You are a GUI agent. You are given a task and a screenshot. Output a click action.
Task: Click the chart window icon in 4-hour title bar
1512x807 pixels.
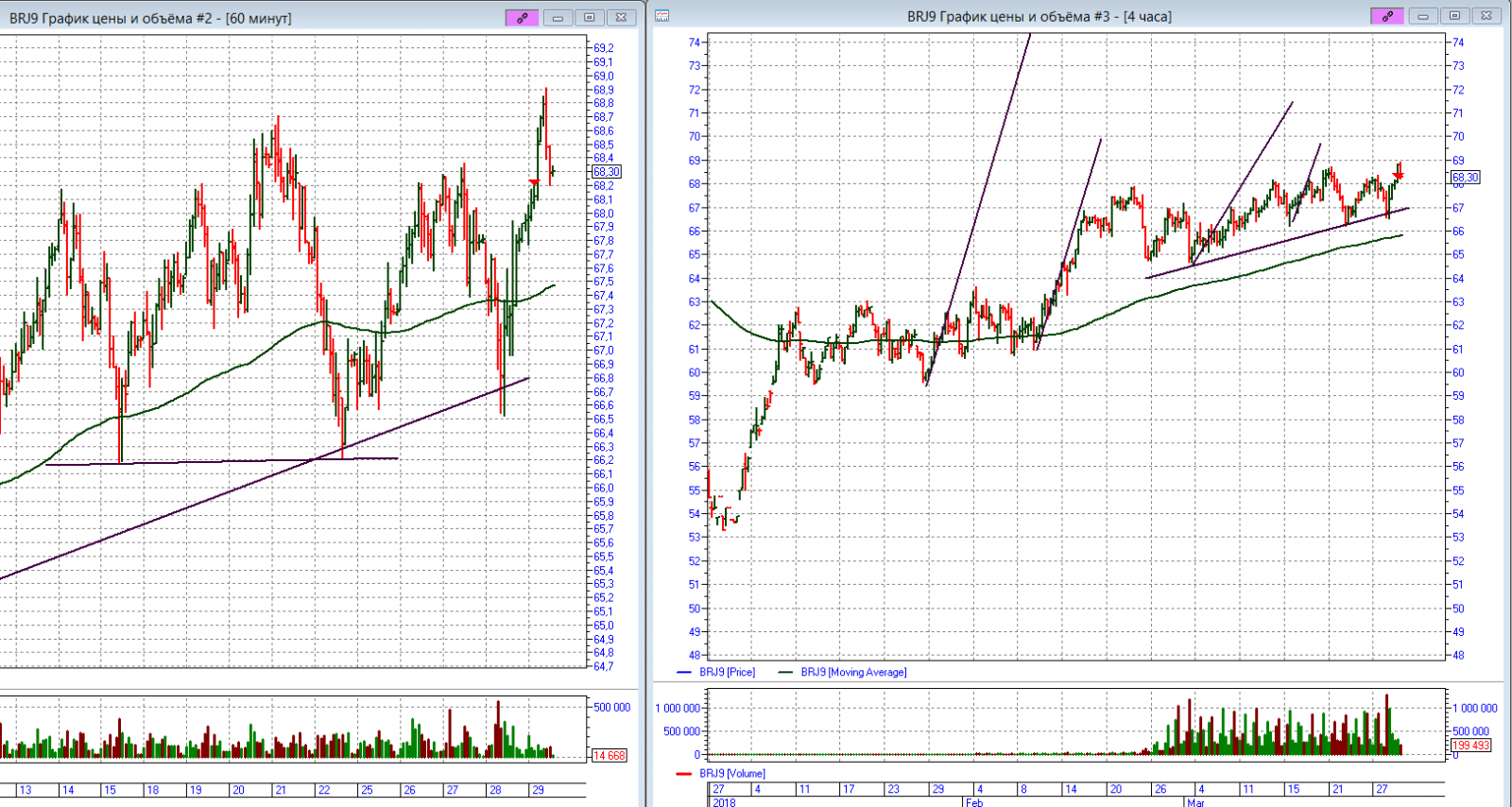pyautogui.click(x=662, y=16)
